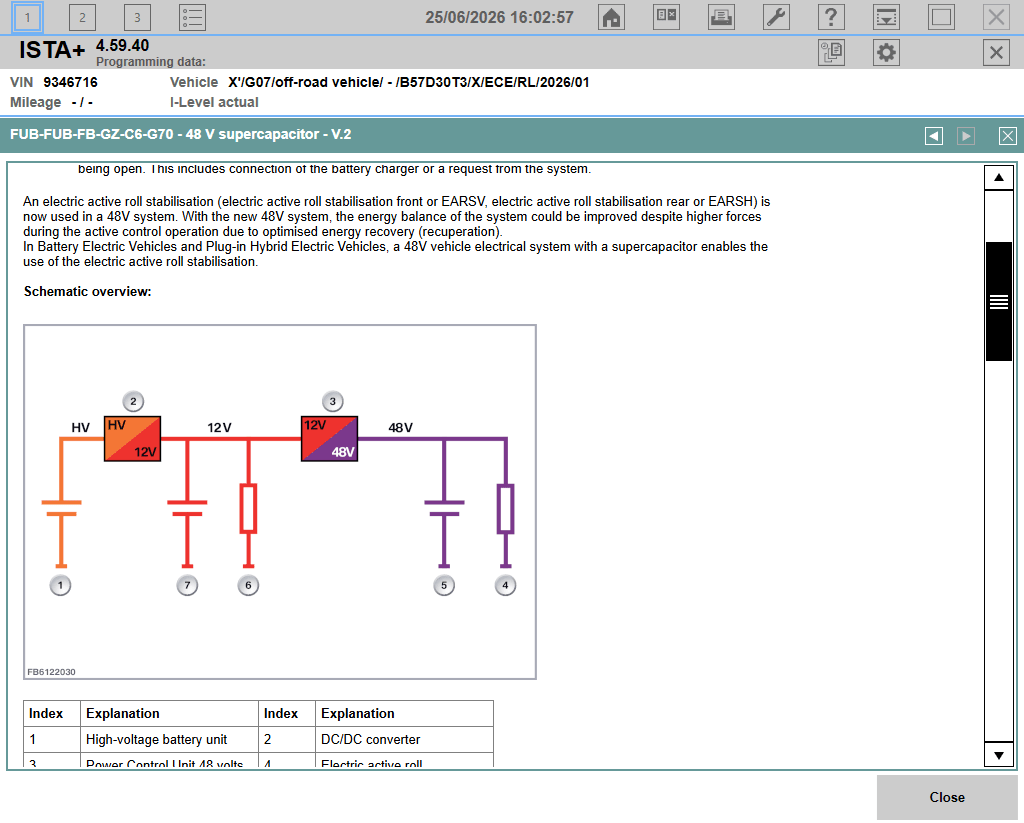Open the operations list icon
Screen dimensions: 1024x823
coord(192,18)
